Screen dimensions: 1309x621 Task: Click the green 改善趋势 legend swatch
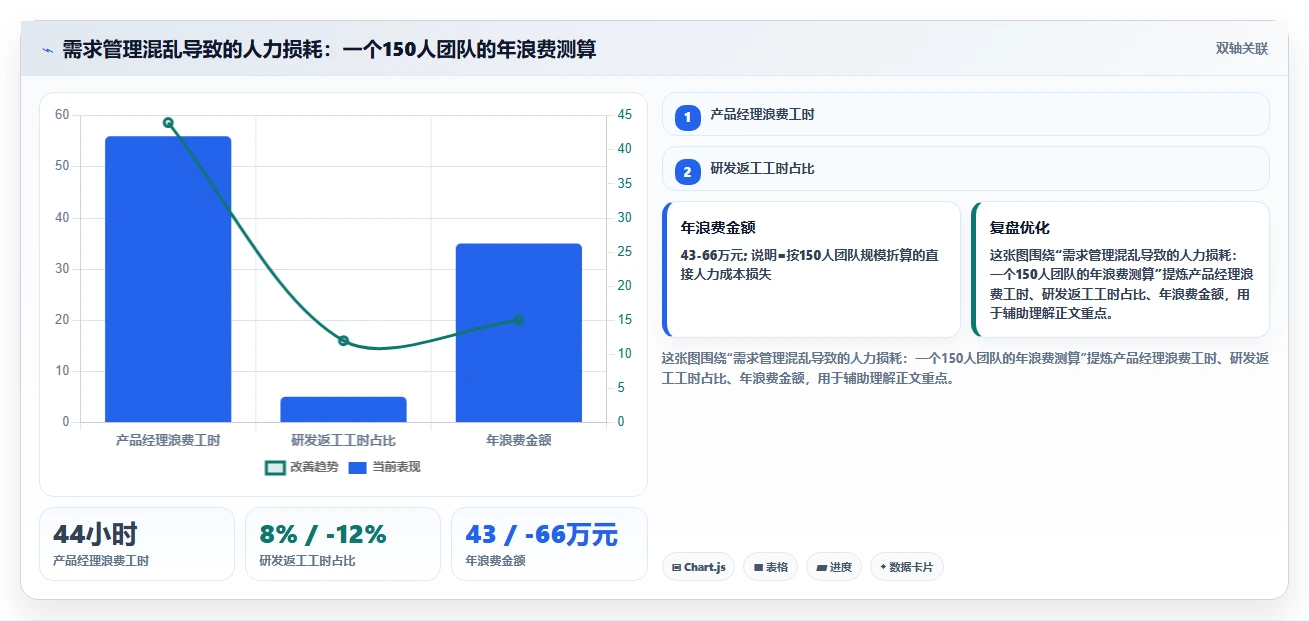275,467
